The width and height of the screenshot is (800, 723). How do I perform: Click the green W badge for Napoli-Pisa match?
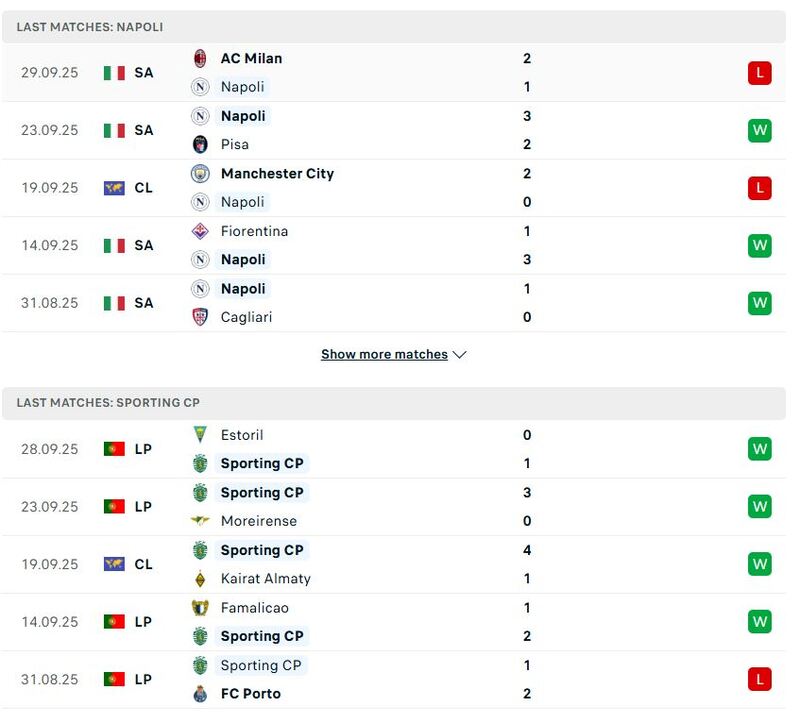coord(759,130)
